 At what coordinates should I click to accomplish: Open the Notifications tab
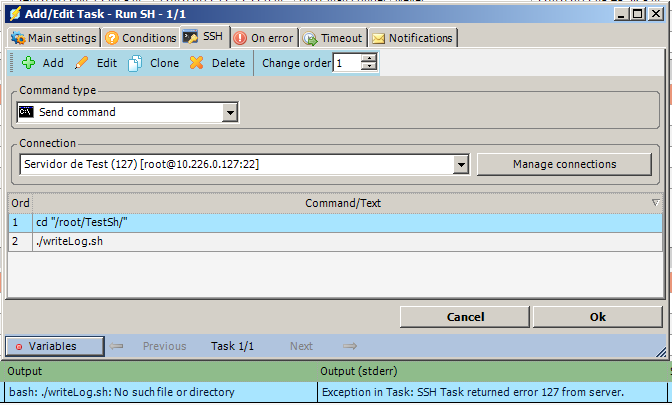412,38
